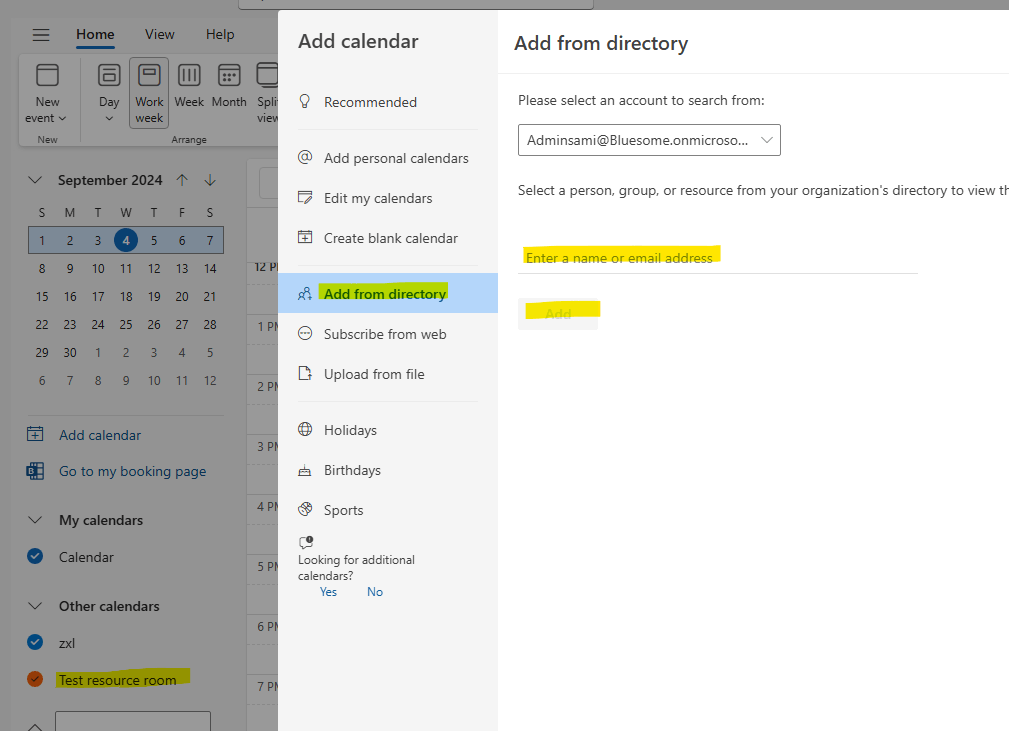
Task: Toggle visibility of the zxl calendar
Action: [x=34, y=642]
